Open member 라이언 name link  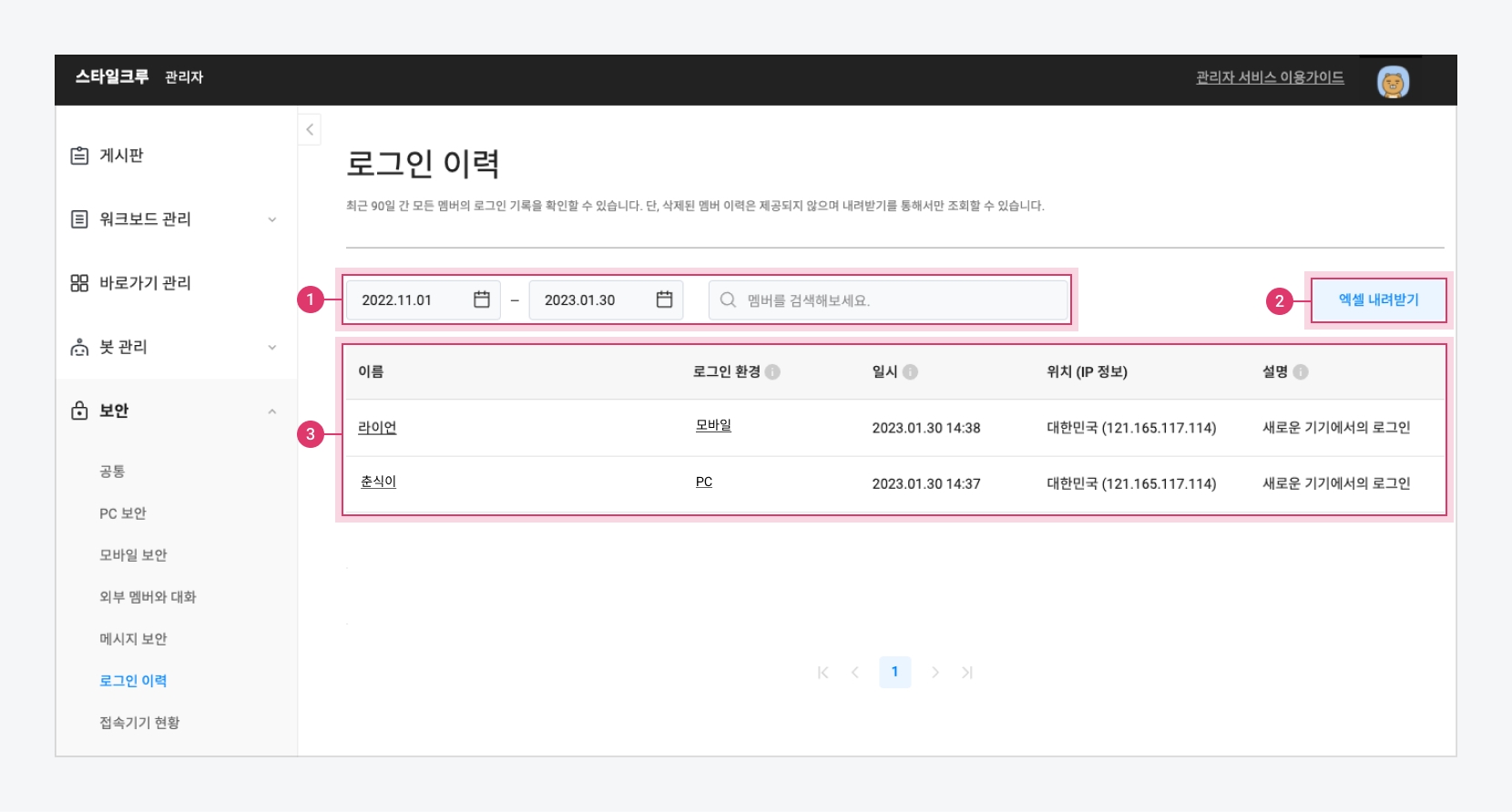pyautogui.click(x=377, y=428)
